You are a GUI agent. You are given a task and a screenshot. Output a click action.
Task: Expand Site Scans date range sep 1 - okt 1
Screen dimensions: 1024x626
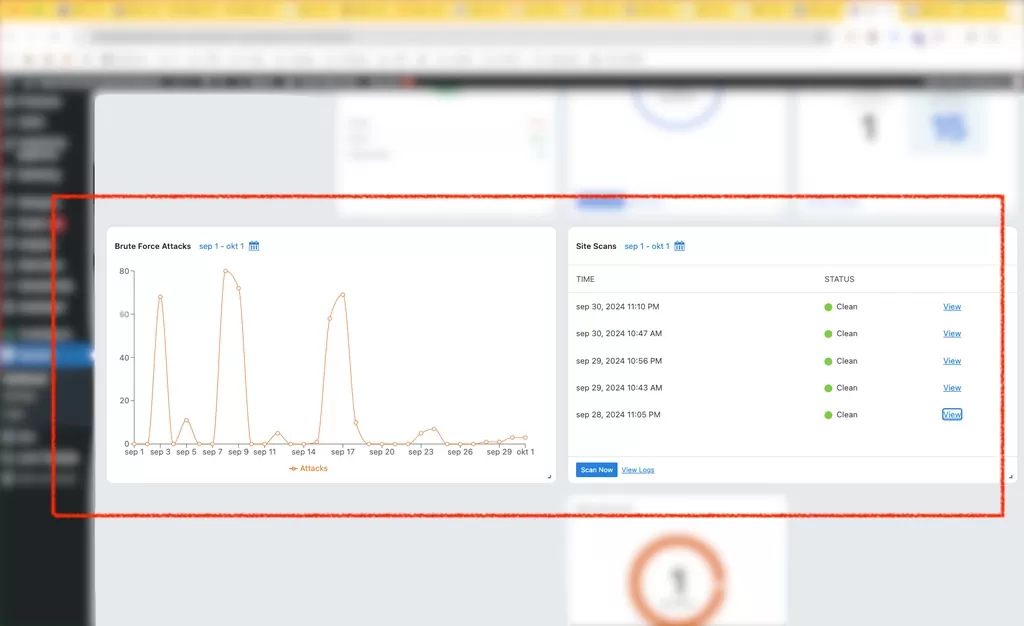pos(647,246)
